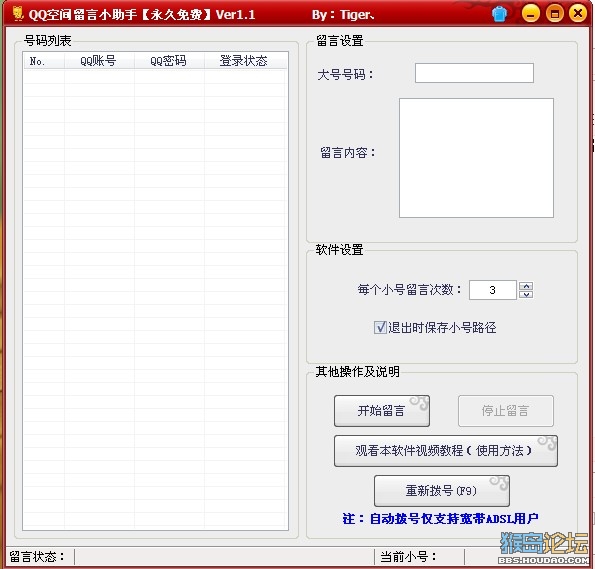Click the 大号号码 label
This screenshot has width=595, height=569.
pos(345,74)
